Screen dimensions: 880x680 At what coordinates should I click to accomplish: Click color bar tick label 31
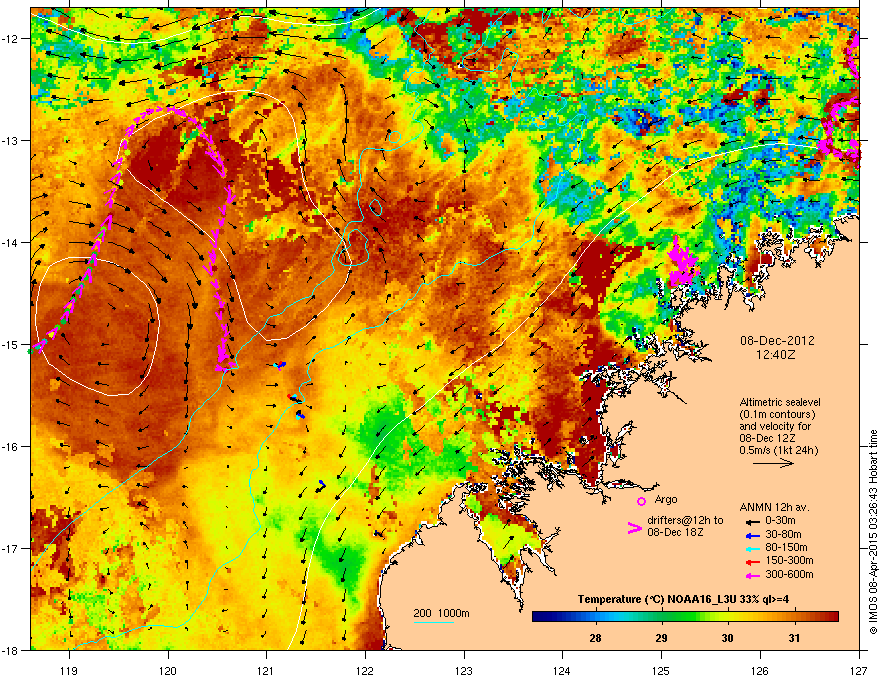(x=794, y=638)
